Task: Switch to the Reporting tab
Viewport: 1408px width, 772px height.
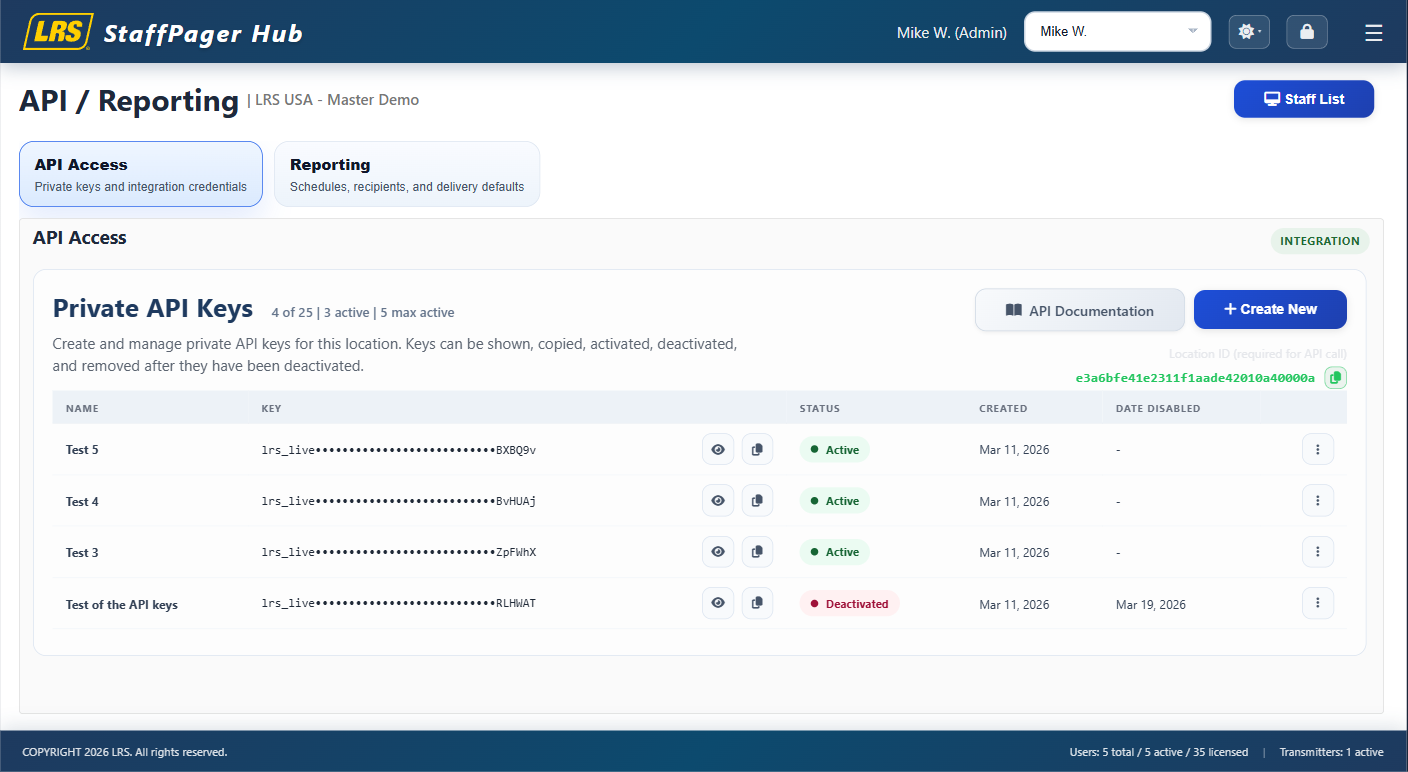Action: coord(406,173)
